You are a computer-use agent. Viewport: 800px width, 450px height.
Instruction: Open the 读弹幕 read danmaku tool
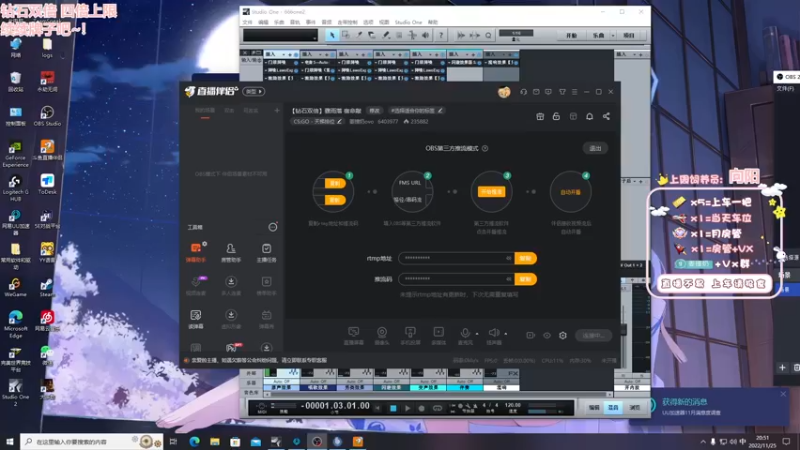[x=196, y=319]
